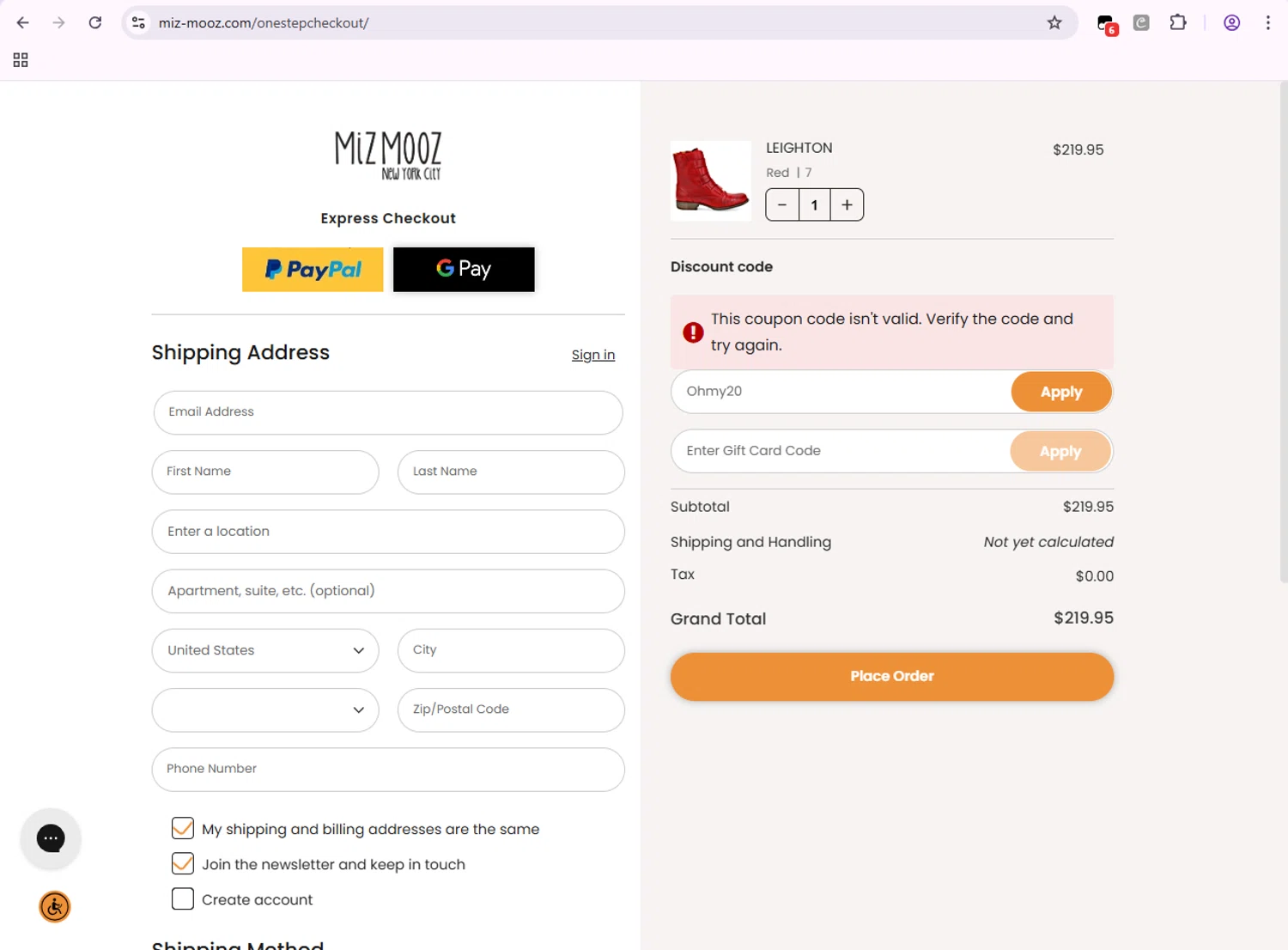Click the red error alert icon
Image resolution: width=1288 pixels, height=950 pixels.
coord(693,332)
